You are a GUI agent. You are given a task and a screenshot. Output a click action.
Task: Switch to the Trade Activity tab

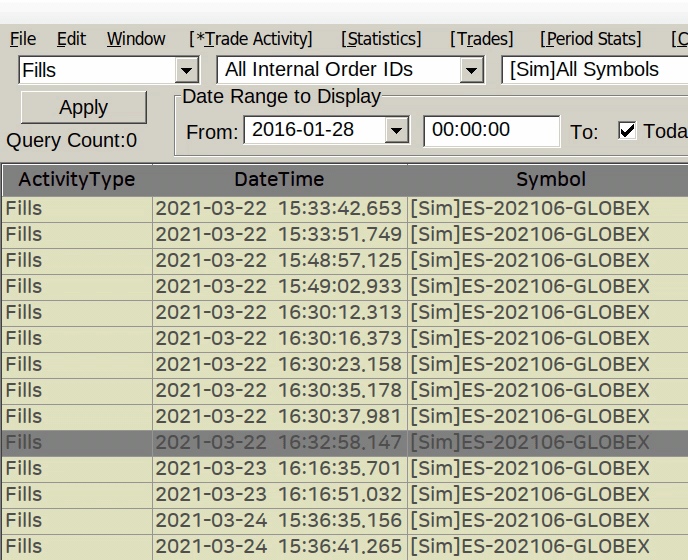point(251,39)
